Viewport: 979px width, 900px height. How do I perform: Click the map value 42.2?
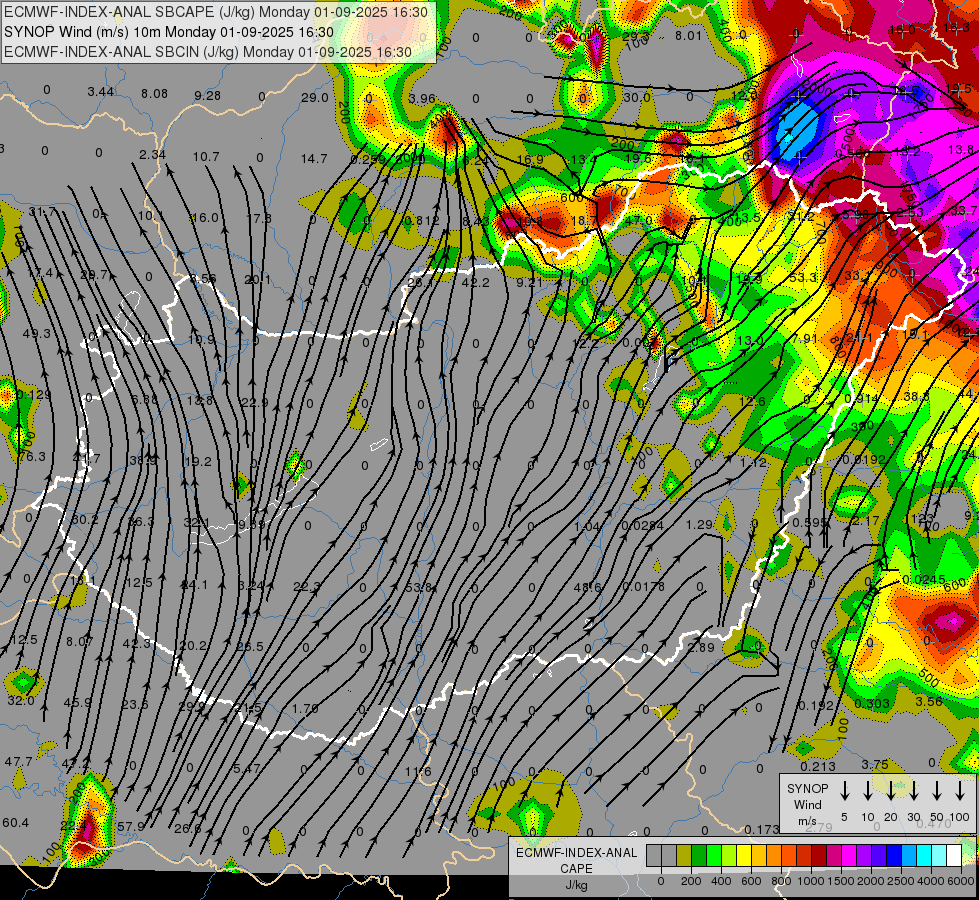pos(476,282)
